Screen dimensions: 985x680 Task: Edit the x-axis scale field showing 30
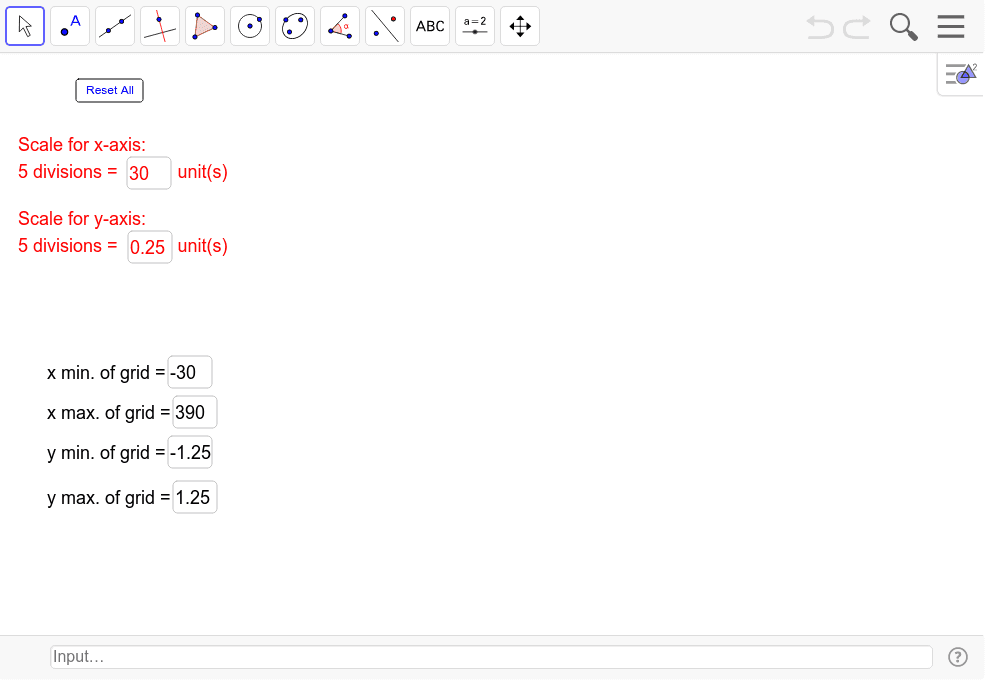[149, 173]
